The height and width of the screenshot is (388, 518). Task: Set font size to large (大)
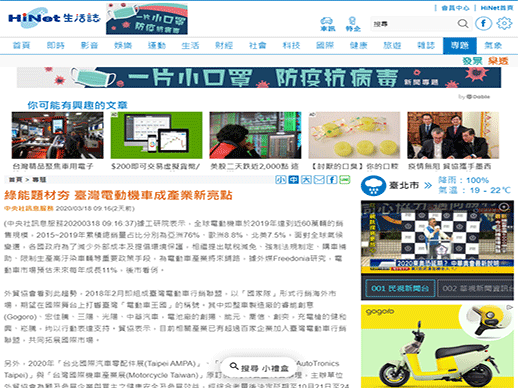click(x=306, y=180)
